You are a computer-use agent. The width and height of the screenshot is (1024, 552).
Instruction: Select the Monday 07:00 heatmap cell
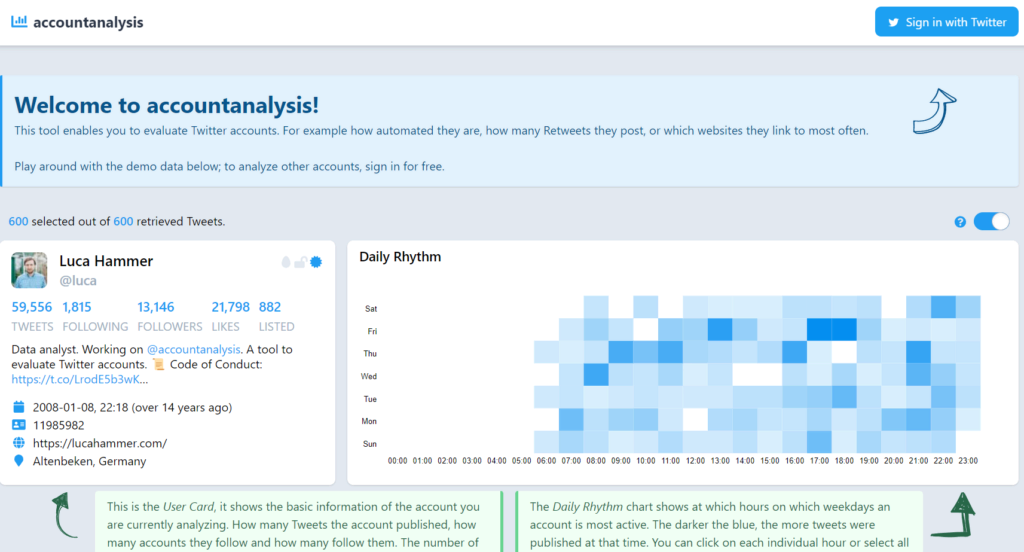coord(571,420)
